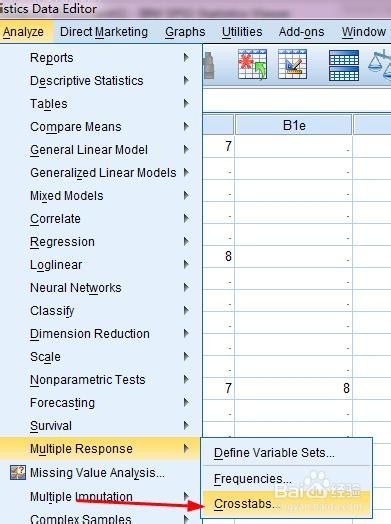
Task: Click the Insert Cases toolbar icon
Action: tap(252, 64)
